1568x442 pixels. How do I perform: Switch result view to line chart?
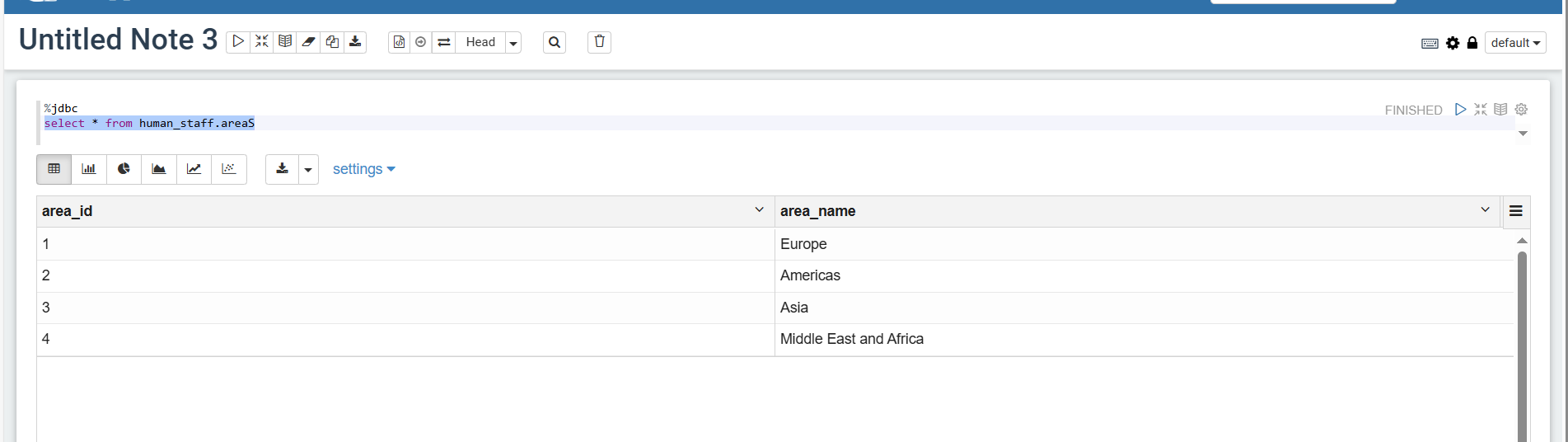click(194, 169)
